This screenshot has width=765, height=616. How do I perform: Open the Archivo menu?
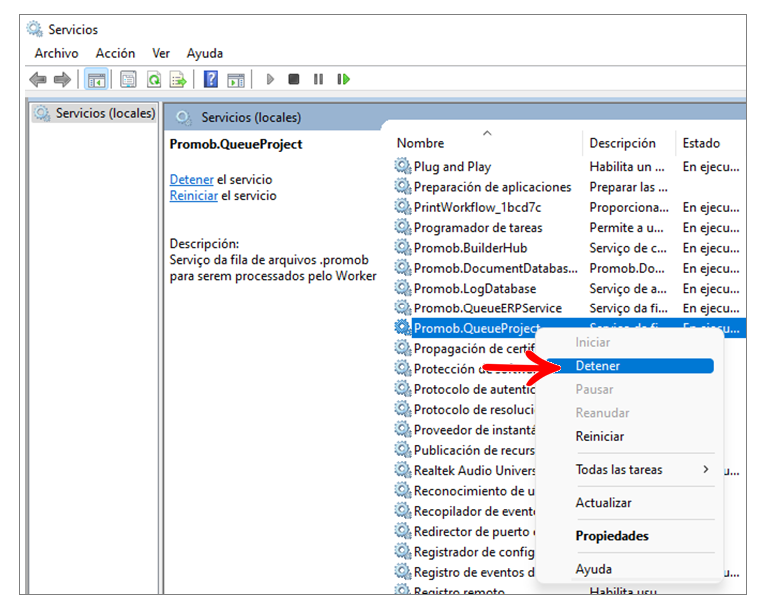pyautogui.click(x=57, y=53)
